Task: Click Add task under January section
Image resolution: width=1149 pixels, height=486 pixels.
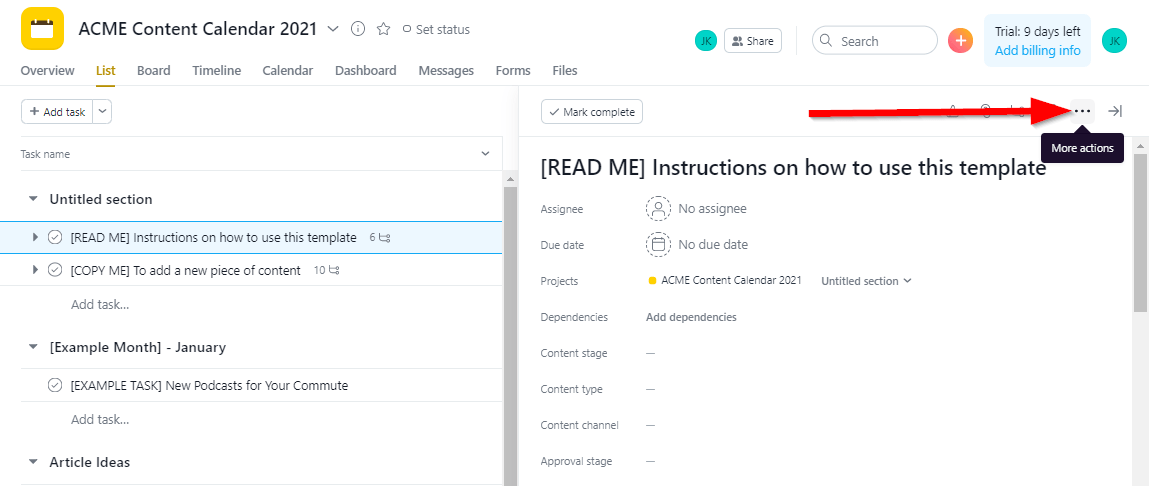Action: 100,420
